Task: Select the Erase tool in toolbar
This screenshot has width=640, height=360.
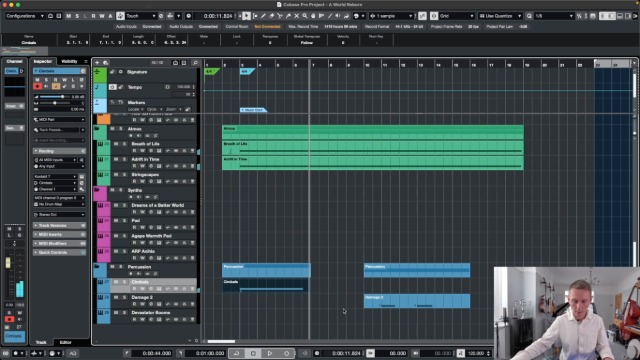Action: [271, 16]
